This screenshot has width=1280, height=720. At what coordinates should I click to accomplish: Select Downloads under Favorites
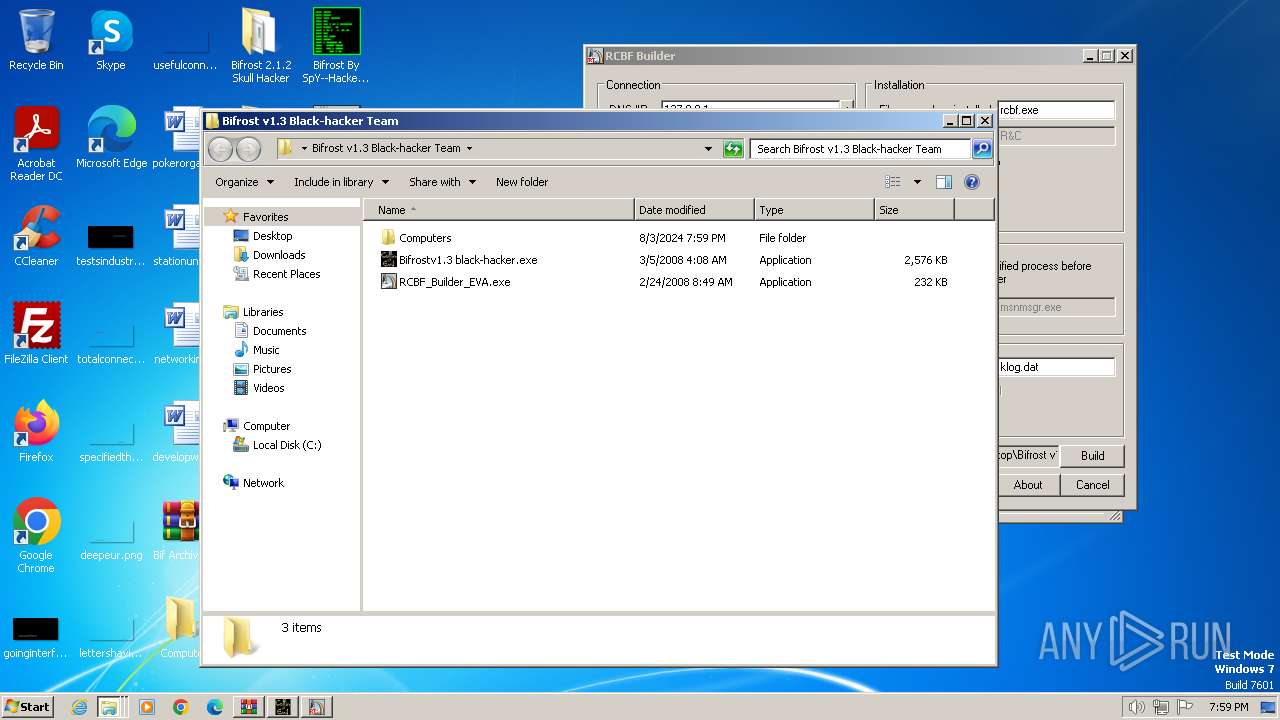(279, 255)
